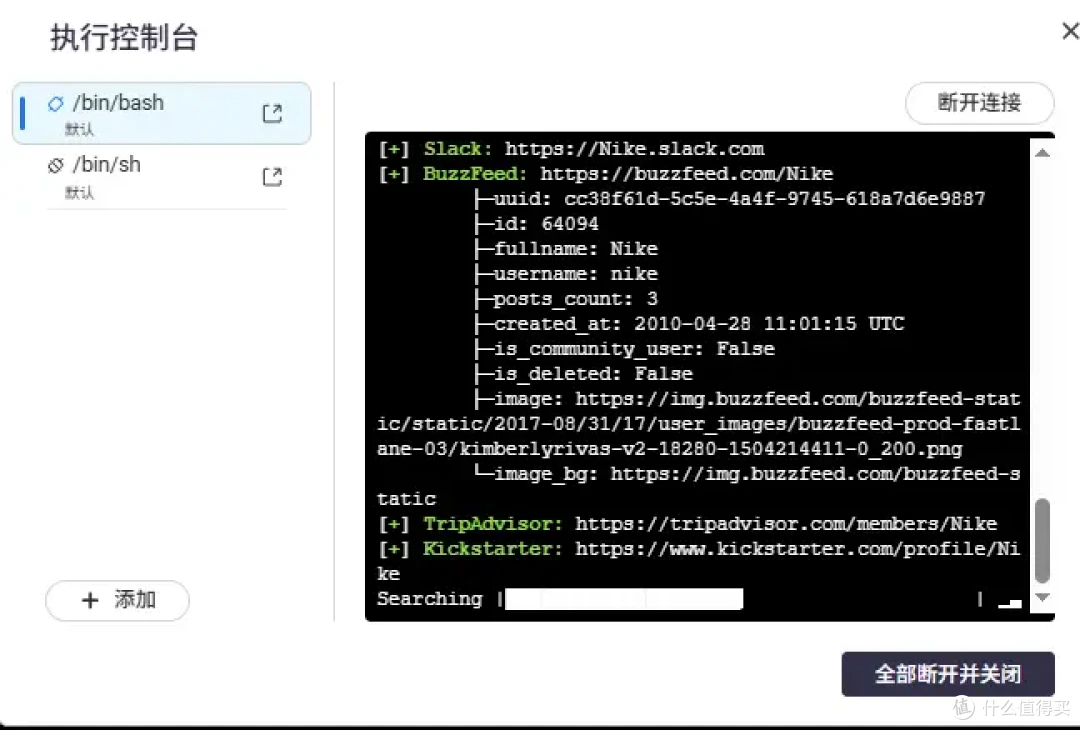
Task: Open /bin/bash session in new window icon
Action: (x=273, y=113)
